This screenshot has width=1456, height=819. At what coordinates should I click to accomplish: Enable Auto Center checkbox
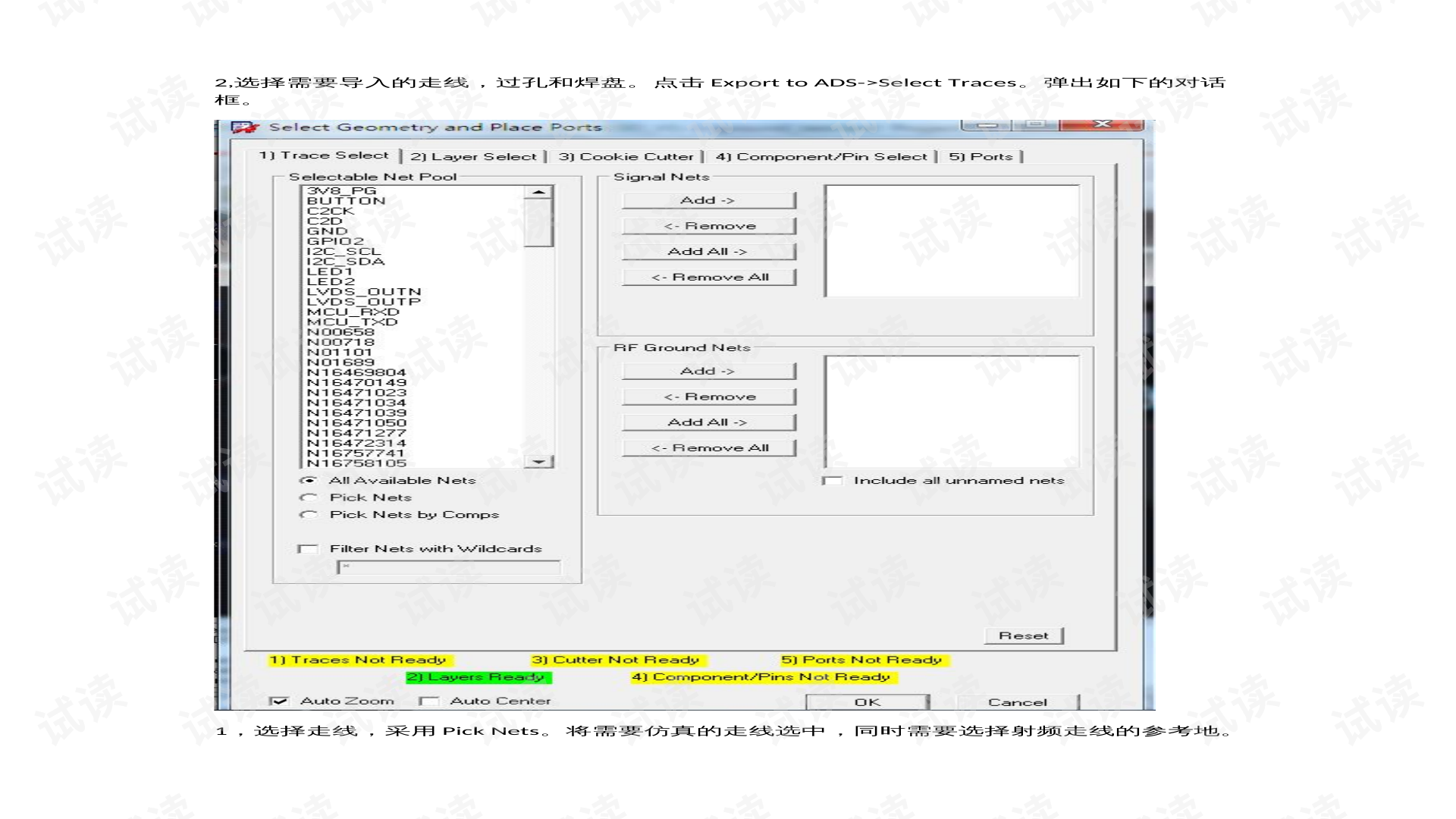click(x=428, y=701)
